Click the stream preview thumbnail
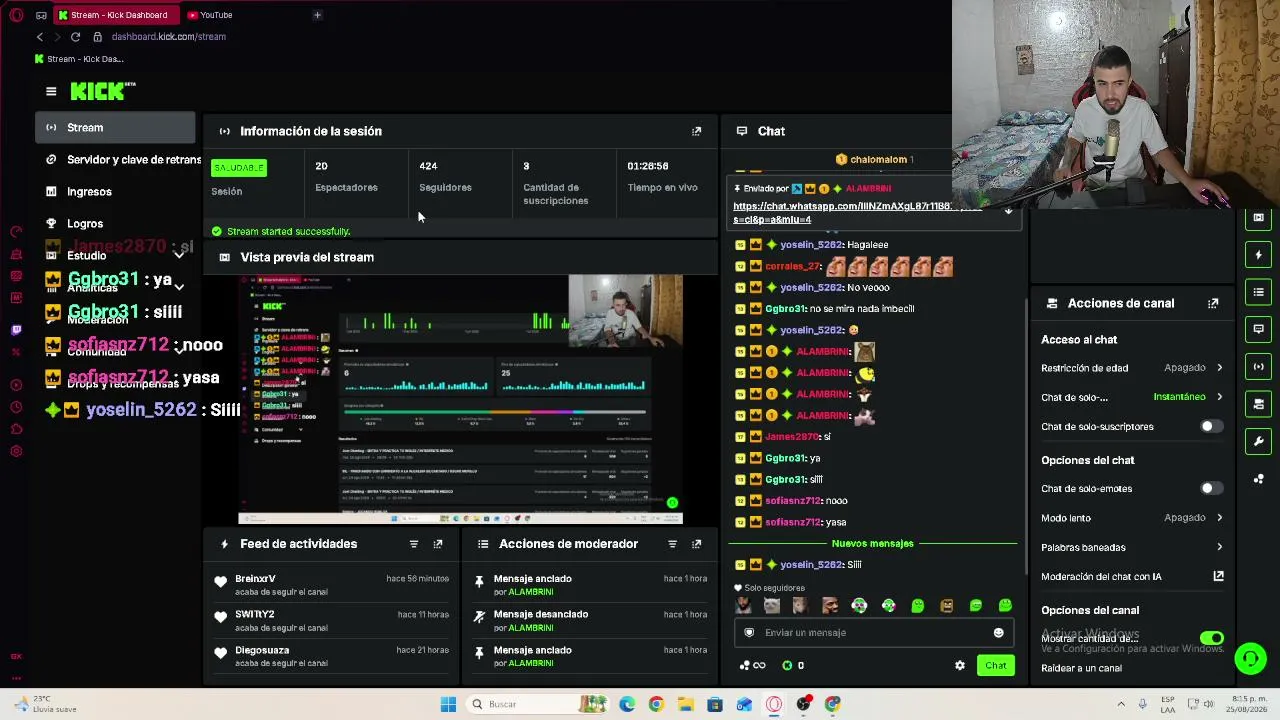 [461, 399]
